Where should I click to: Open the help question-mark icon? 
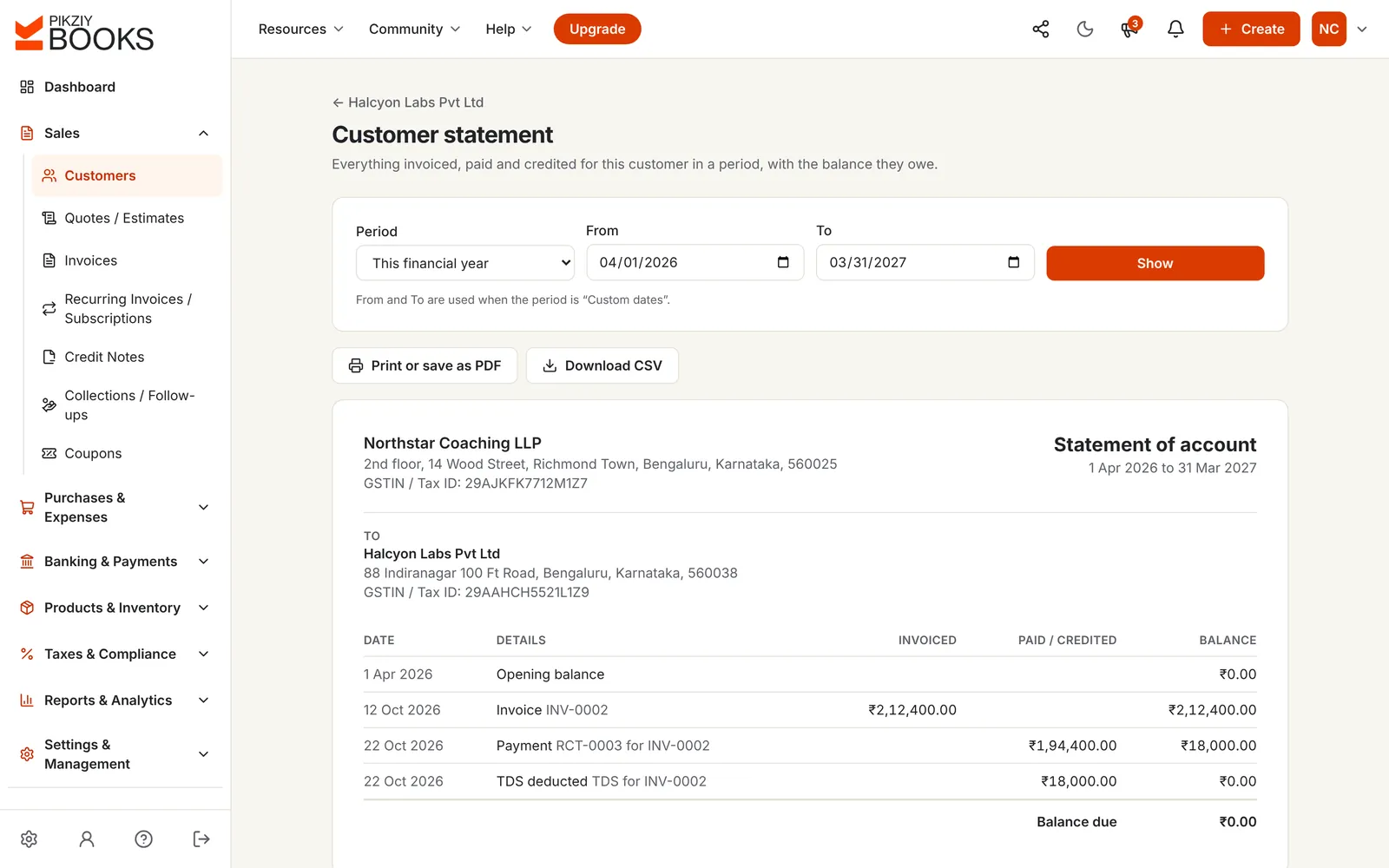pyautogui.click(x=144, y=838)
